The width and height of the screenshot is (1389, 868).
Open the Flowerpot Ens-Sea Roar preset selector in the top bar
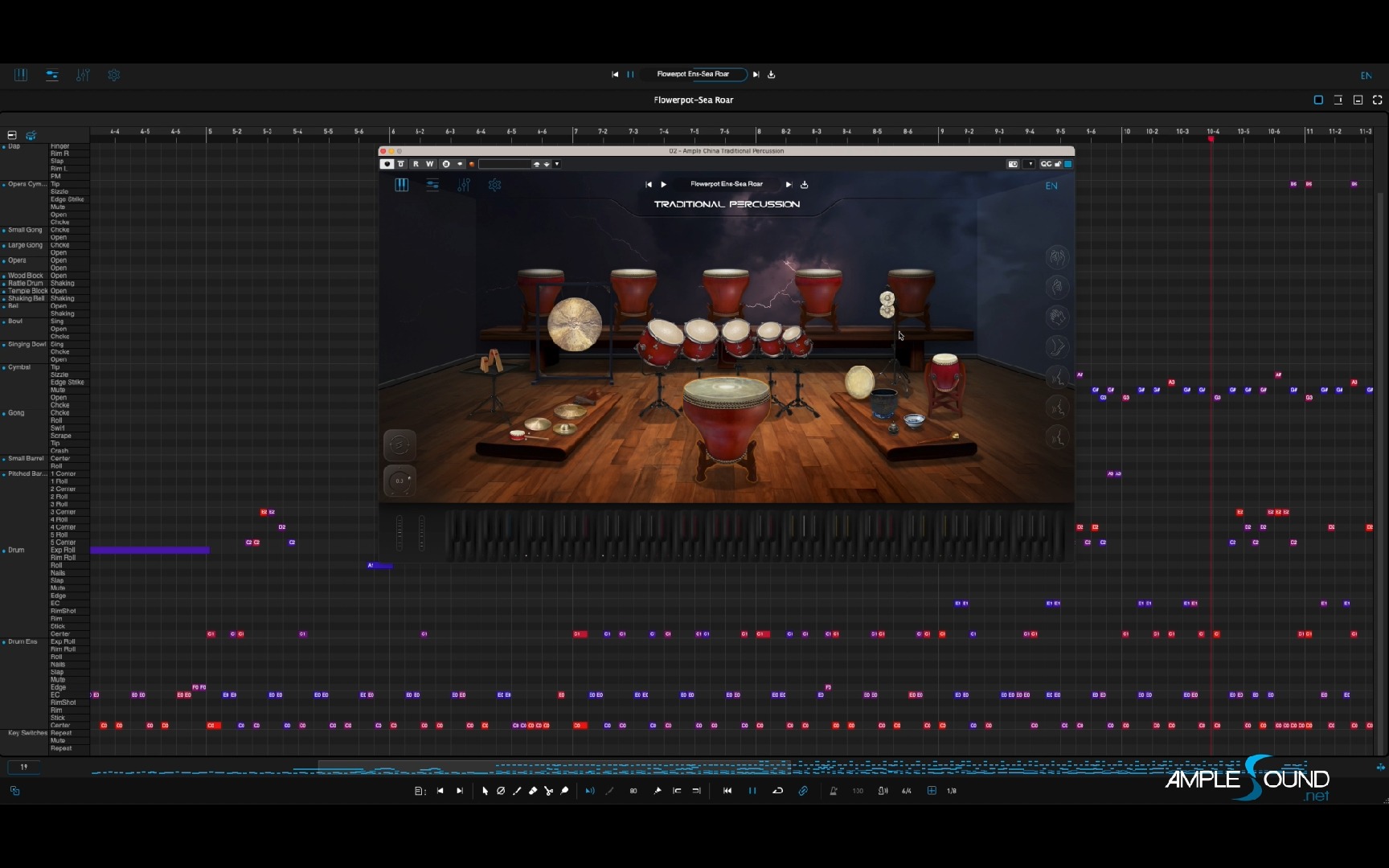(693, 74)
